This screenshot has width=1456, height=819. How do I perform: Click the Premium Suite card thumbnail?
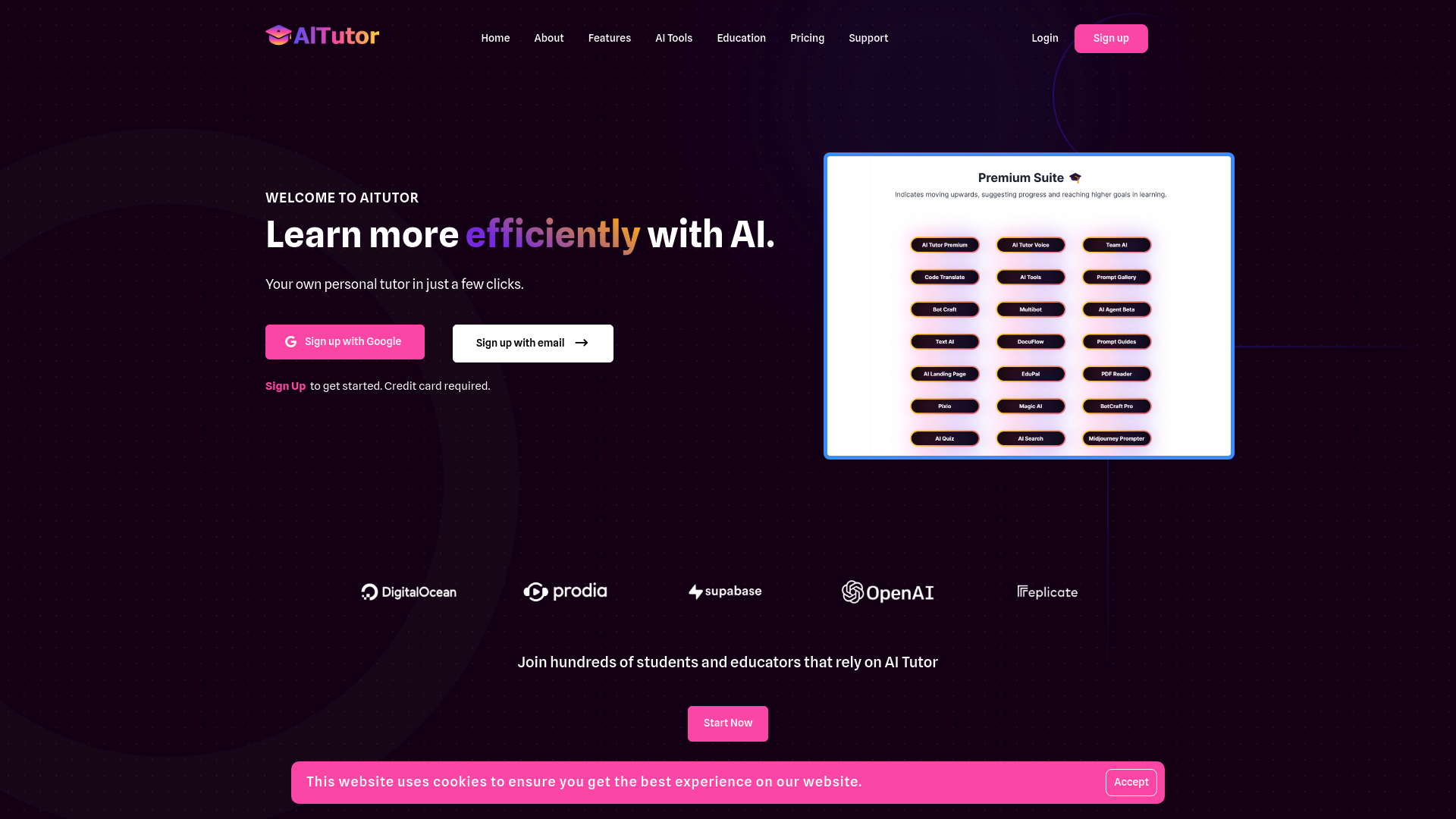(x=1029, y=305)
